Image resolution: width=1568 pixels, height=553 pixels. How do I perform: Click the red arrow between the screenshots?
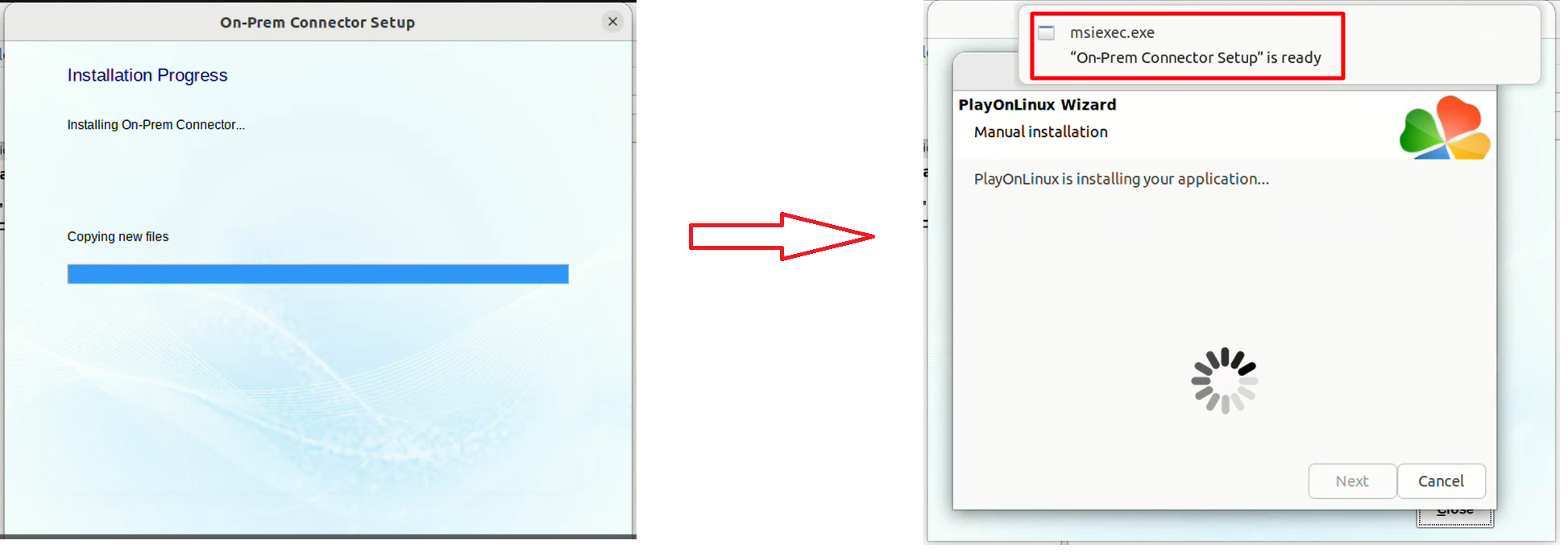782,236
